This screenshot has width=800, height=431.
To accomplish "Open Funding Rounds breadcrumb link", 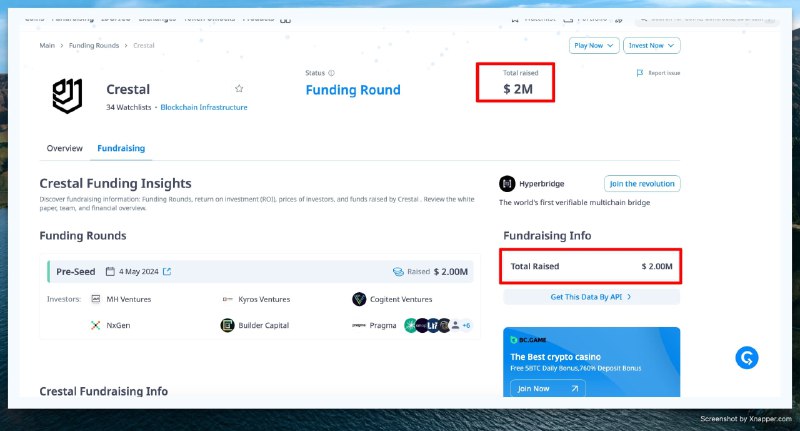I will (94, 45).
